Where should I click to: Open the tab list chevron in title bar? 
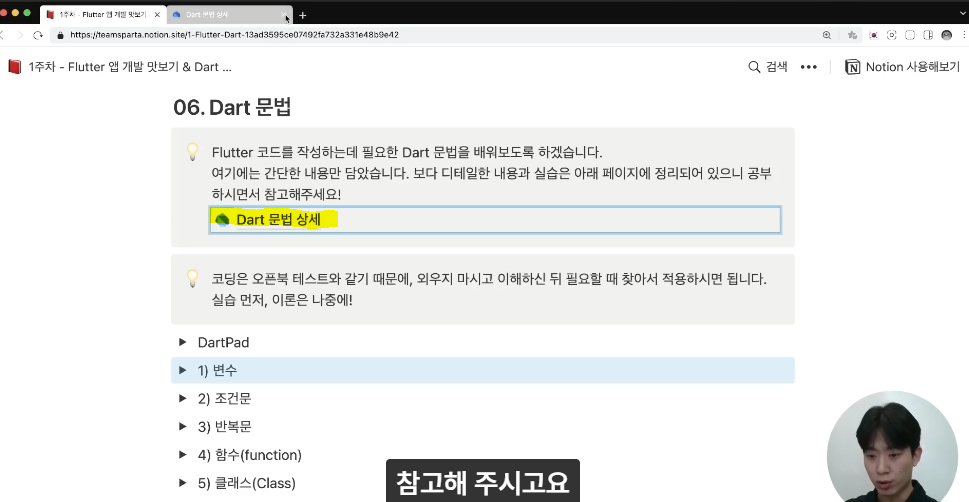963,12
